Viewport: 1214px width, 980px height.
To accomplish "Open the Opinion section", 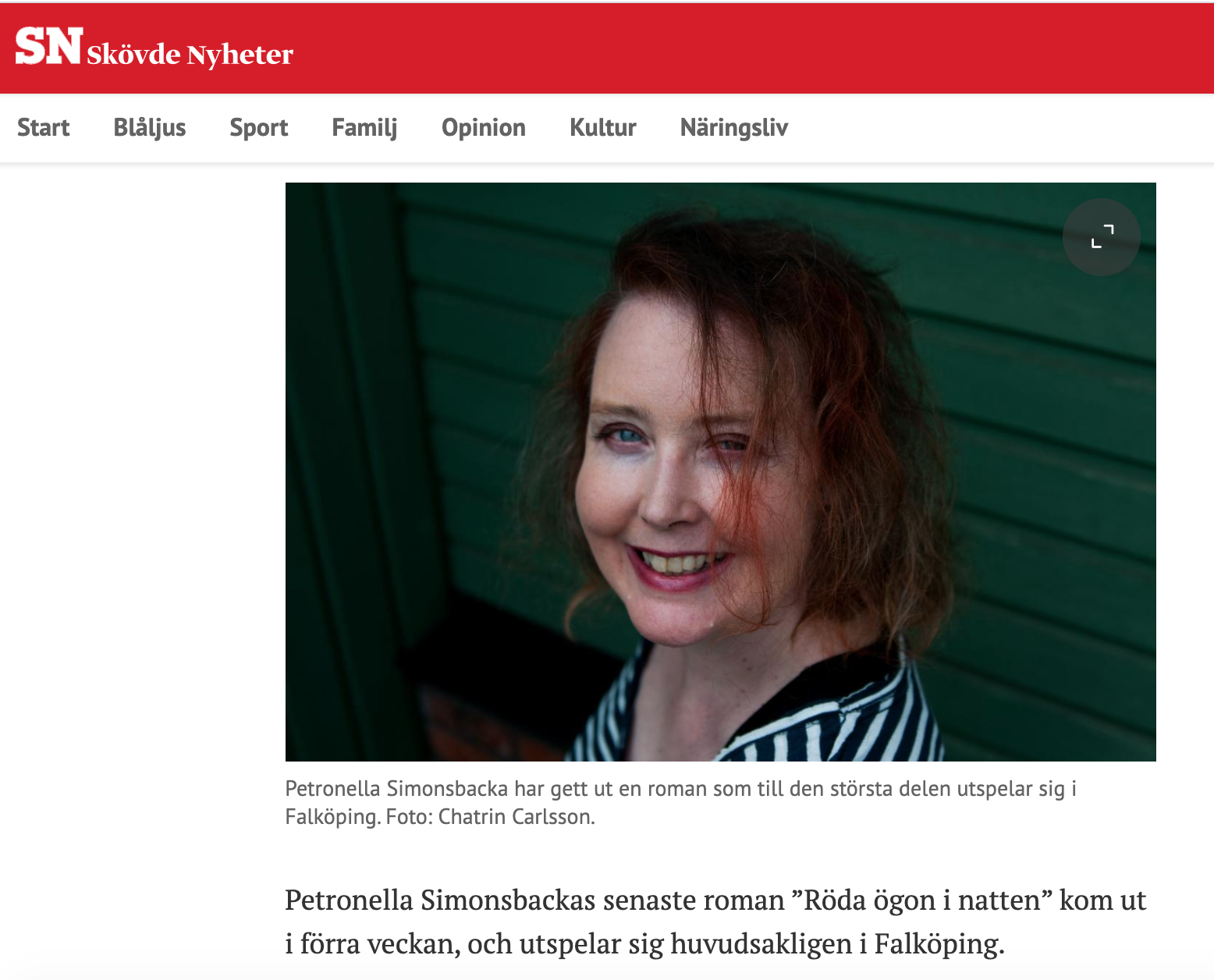I will (484, 127).
